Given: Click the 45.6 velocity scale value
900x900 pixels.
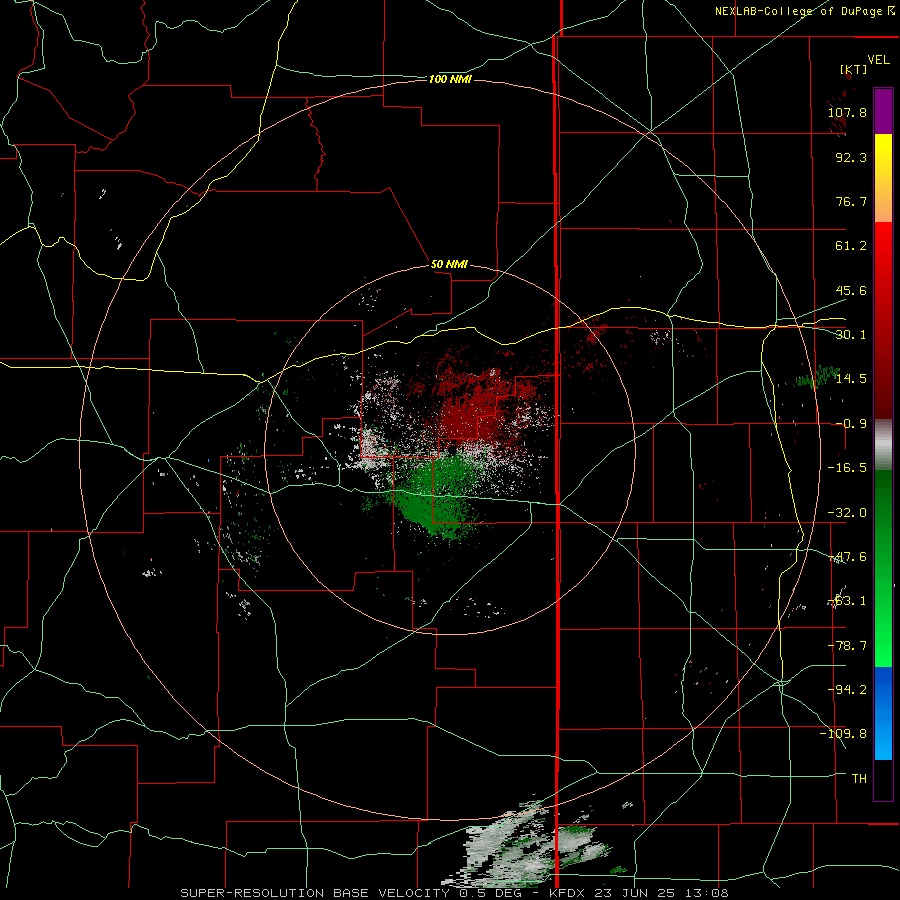Looking at the screenshot, I should pos(851,290).
